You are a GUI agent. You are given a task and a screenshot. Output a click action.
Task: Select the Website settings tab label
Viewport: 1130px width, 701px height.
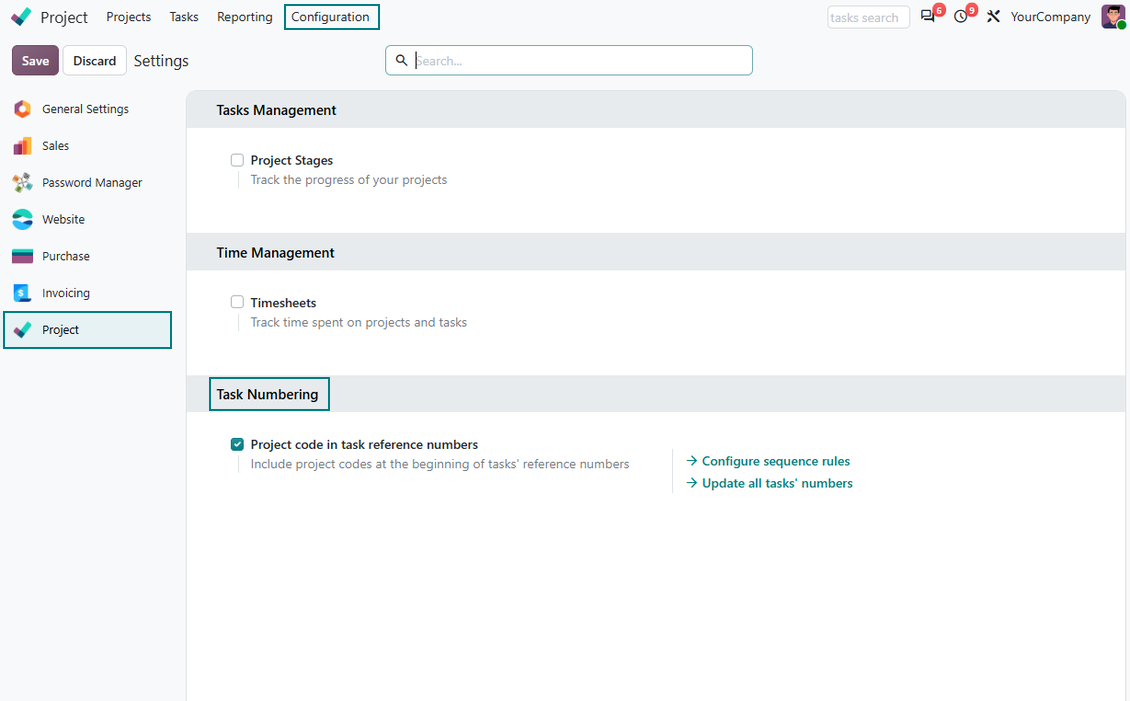point(63,219)
